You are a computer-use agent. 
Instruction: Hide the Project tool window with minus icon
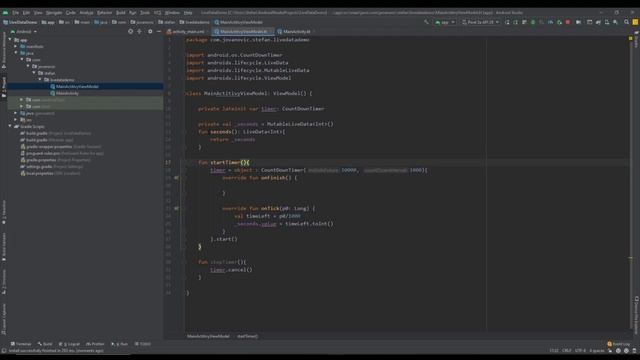(x=159, y=31)
